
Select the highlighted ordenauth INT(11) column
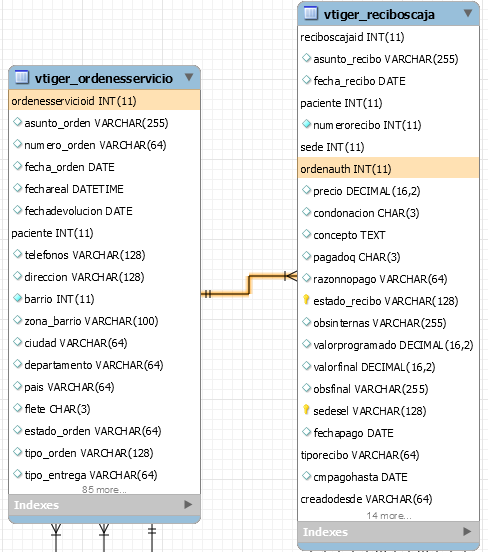pos(388,169)
